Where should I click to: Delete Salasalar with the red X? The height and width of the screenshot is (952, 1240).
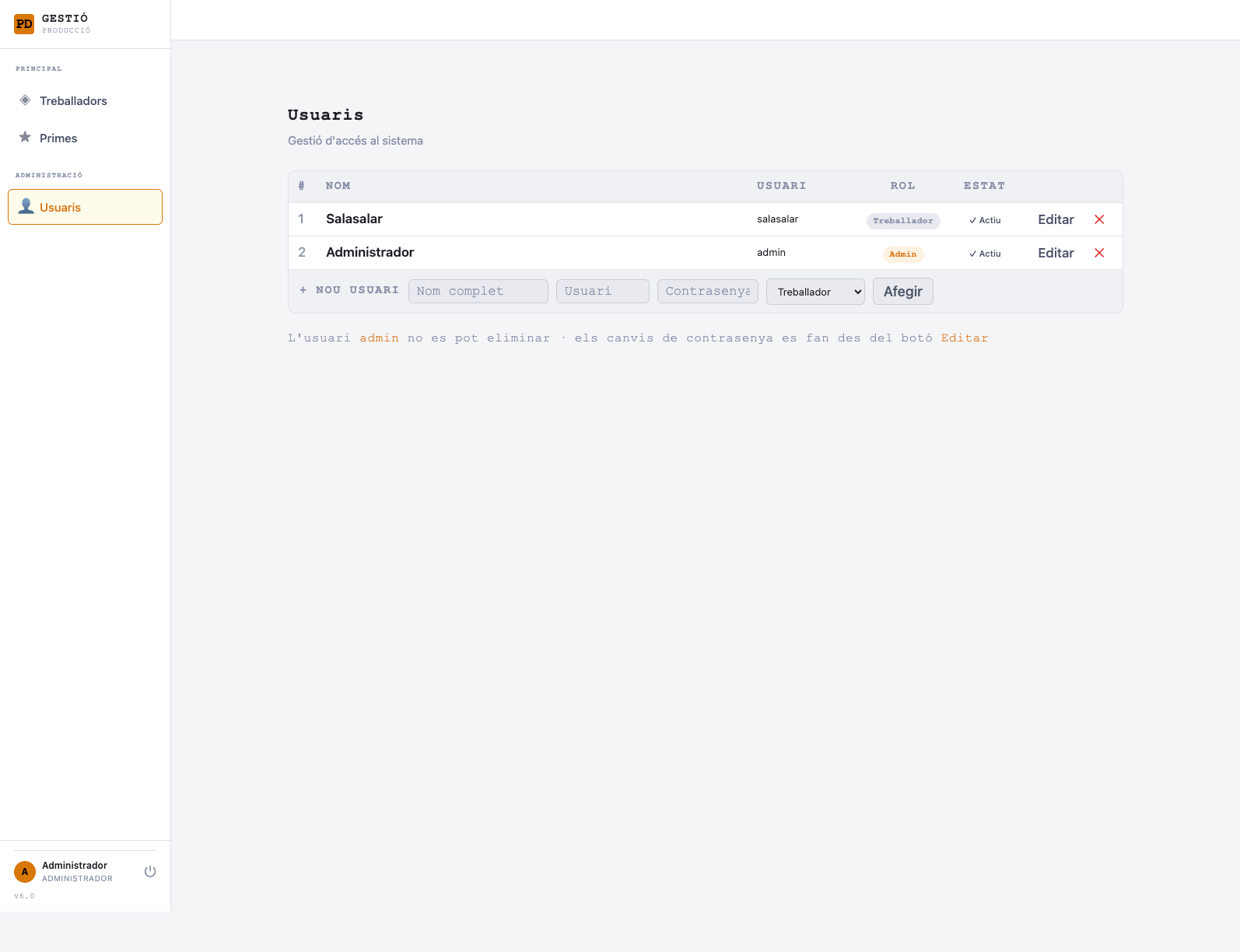1099,219
